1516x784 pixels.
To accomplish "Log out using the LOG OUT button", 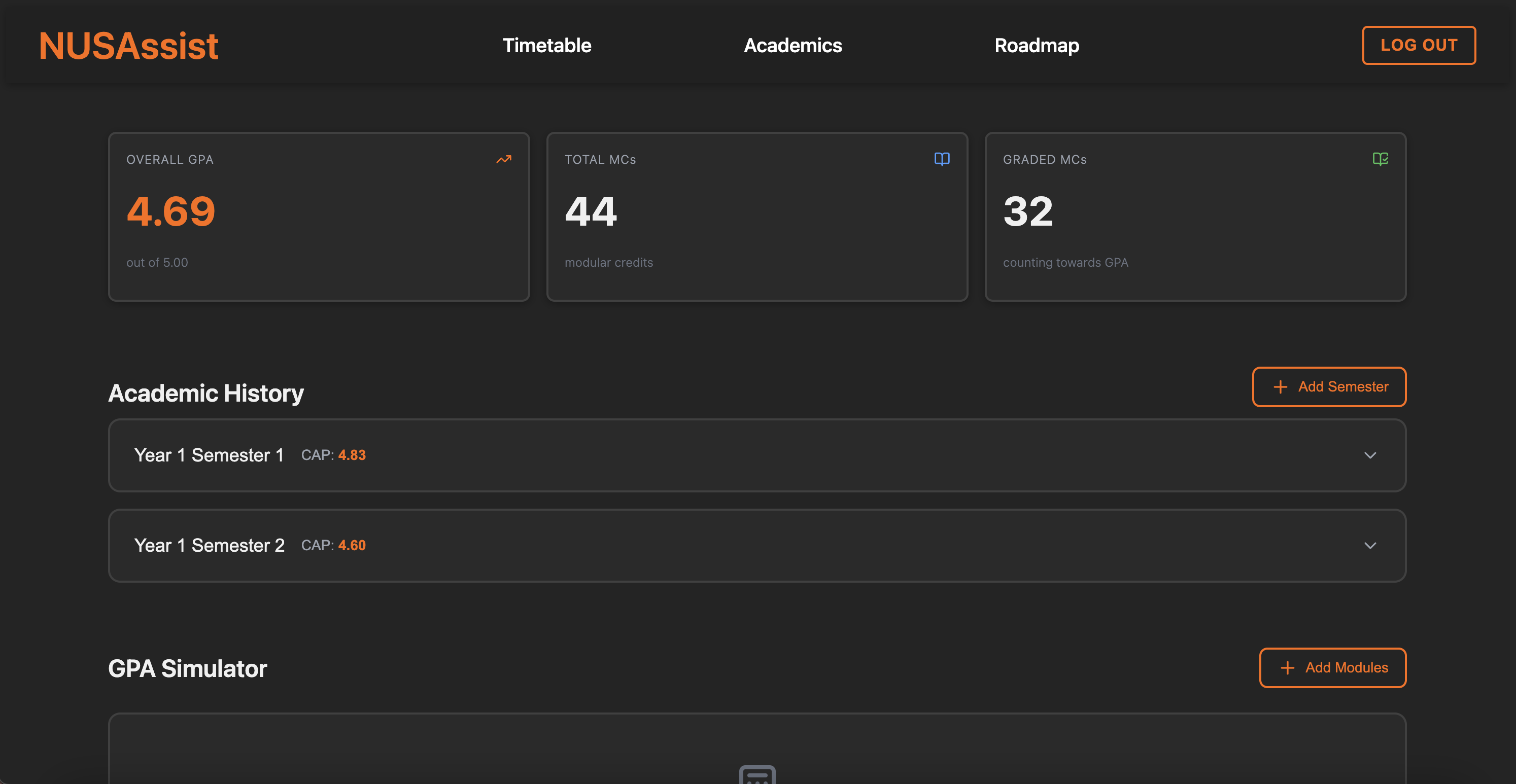I will click(x=1418, y=45).
